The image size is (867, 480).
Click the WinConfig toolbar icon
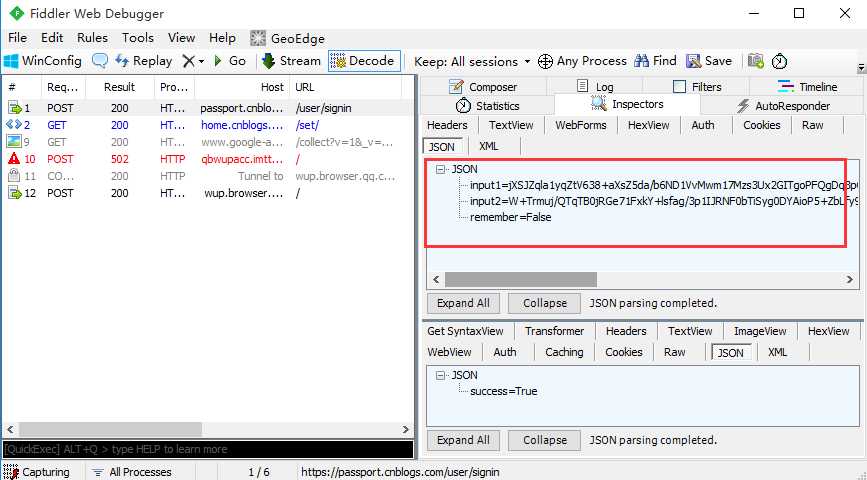pos(43,61)
